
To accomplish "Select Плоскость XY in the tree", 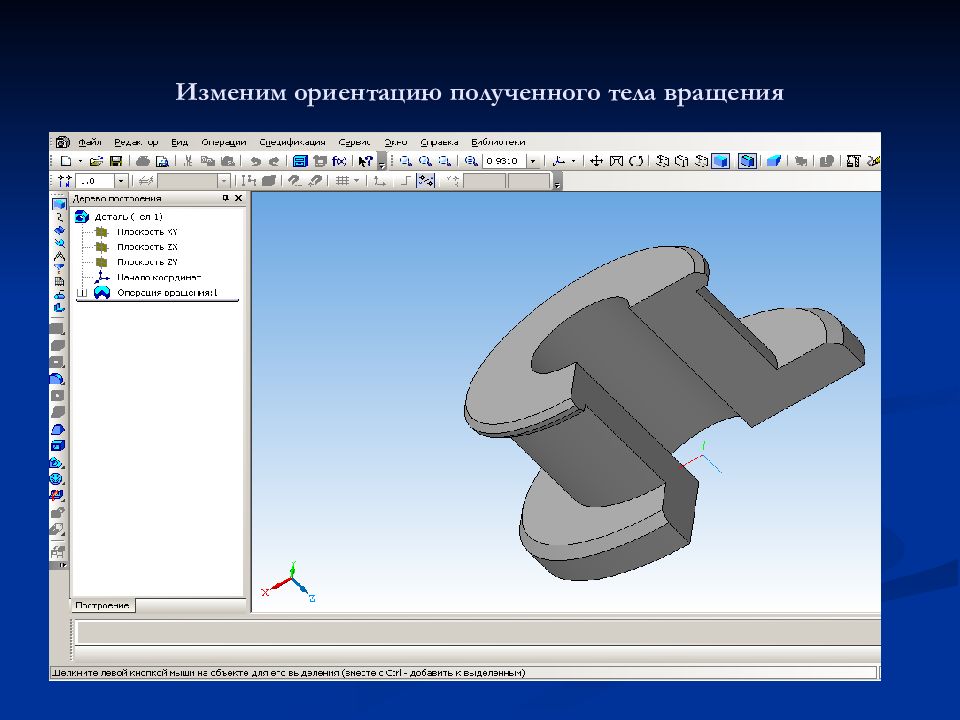I will [147, 232].
